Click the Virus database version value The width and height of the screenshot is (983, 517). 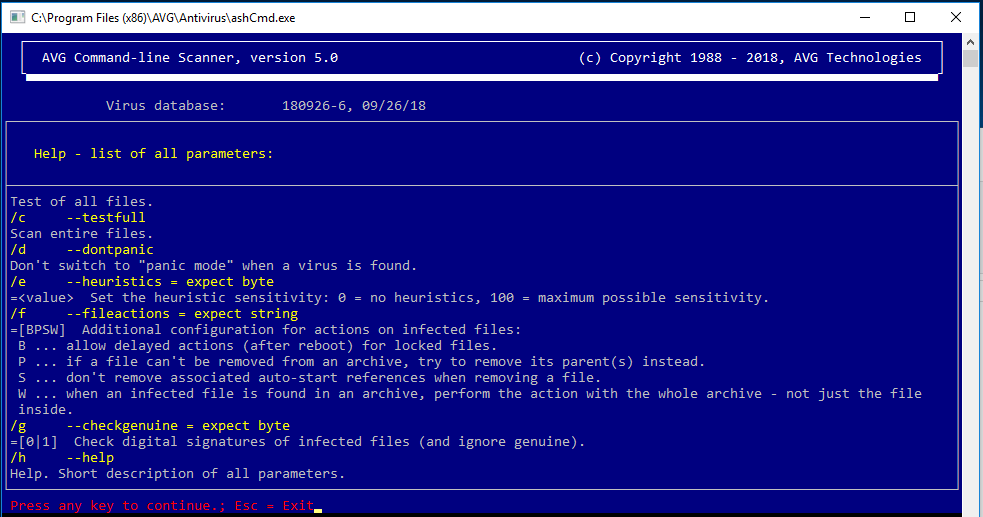(x=354, y=106)
